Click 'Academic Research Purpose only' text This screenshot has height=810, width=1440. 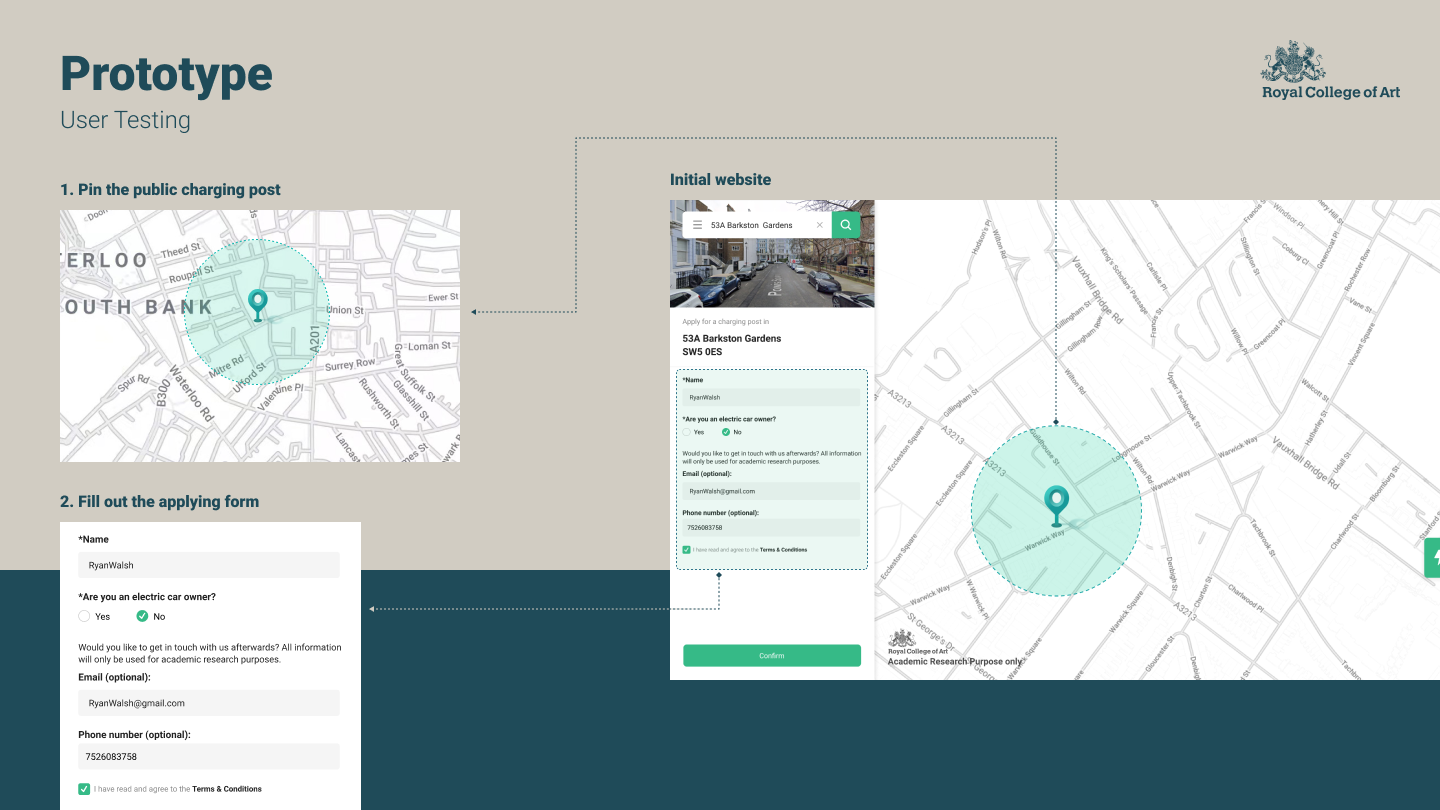(x=955, y=661)
